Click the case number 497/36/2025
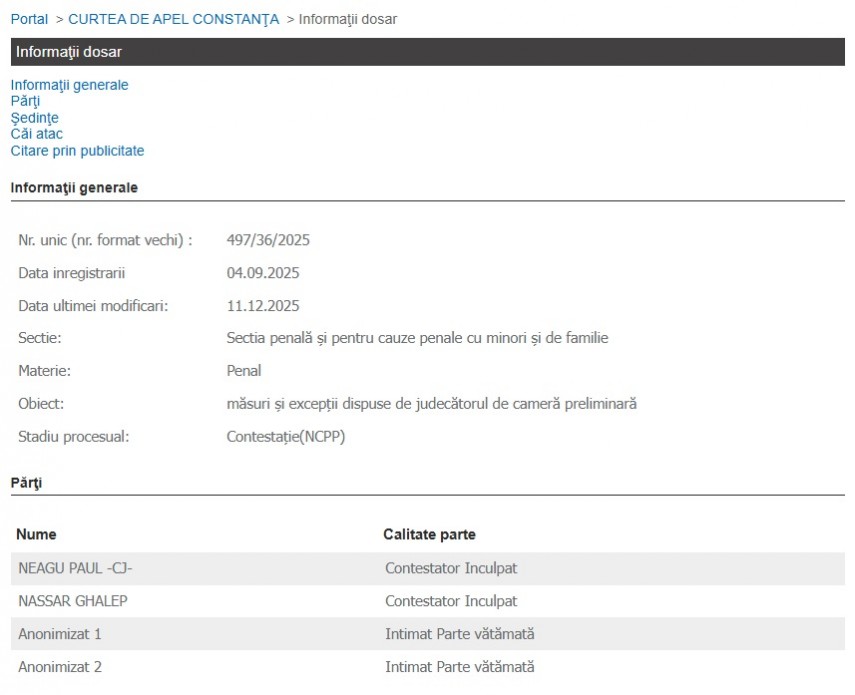855x695 pixels. click(268, 240)
